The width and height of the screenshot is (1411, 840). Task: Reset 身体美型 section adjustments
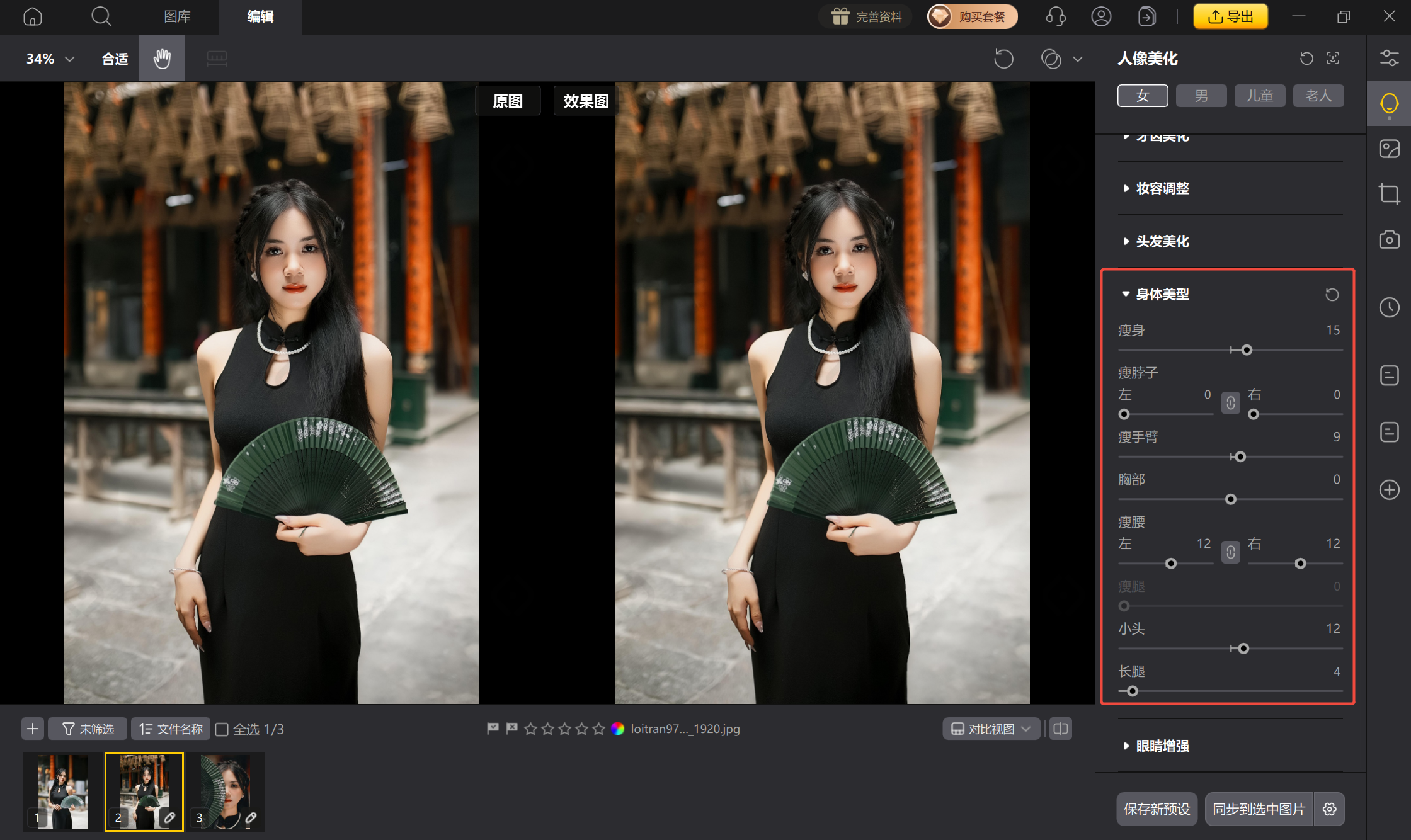[x=1332, y=294]
